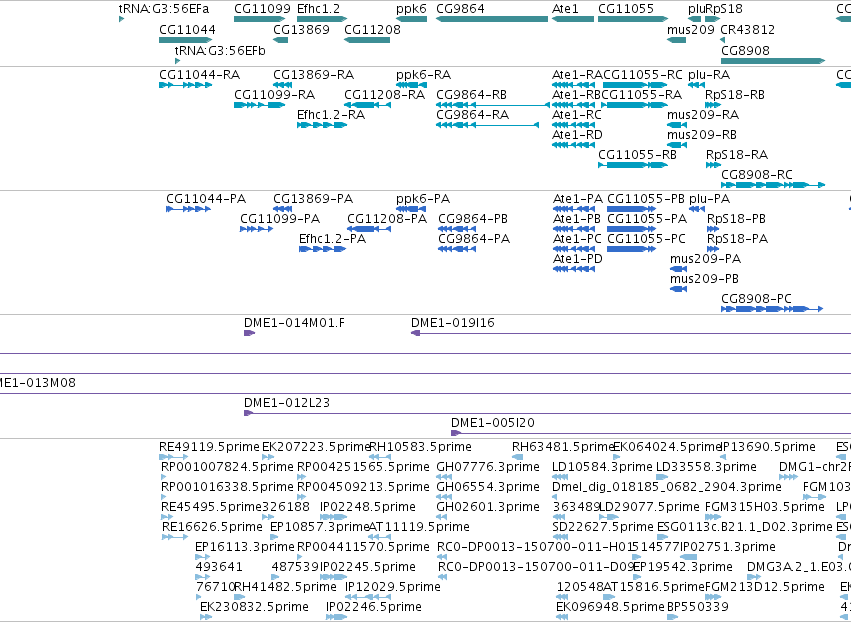Screen dimensions: 851x622
Task: Click the EK230832.5prime EST label
Action: click(254, 607)
